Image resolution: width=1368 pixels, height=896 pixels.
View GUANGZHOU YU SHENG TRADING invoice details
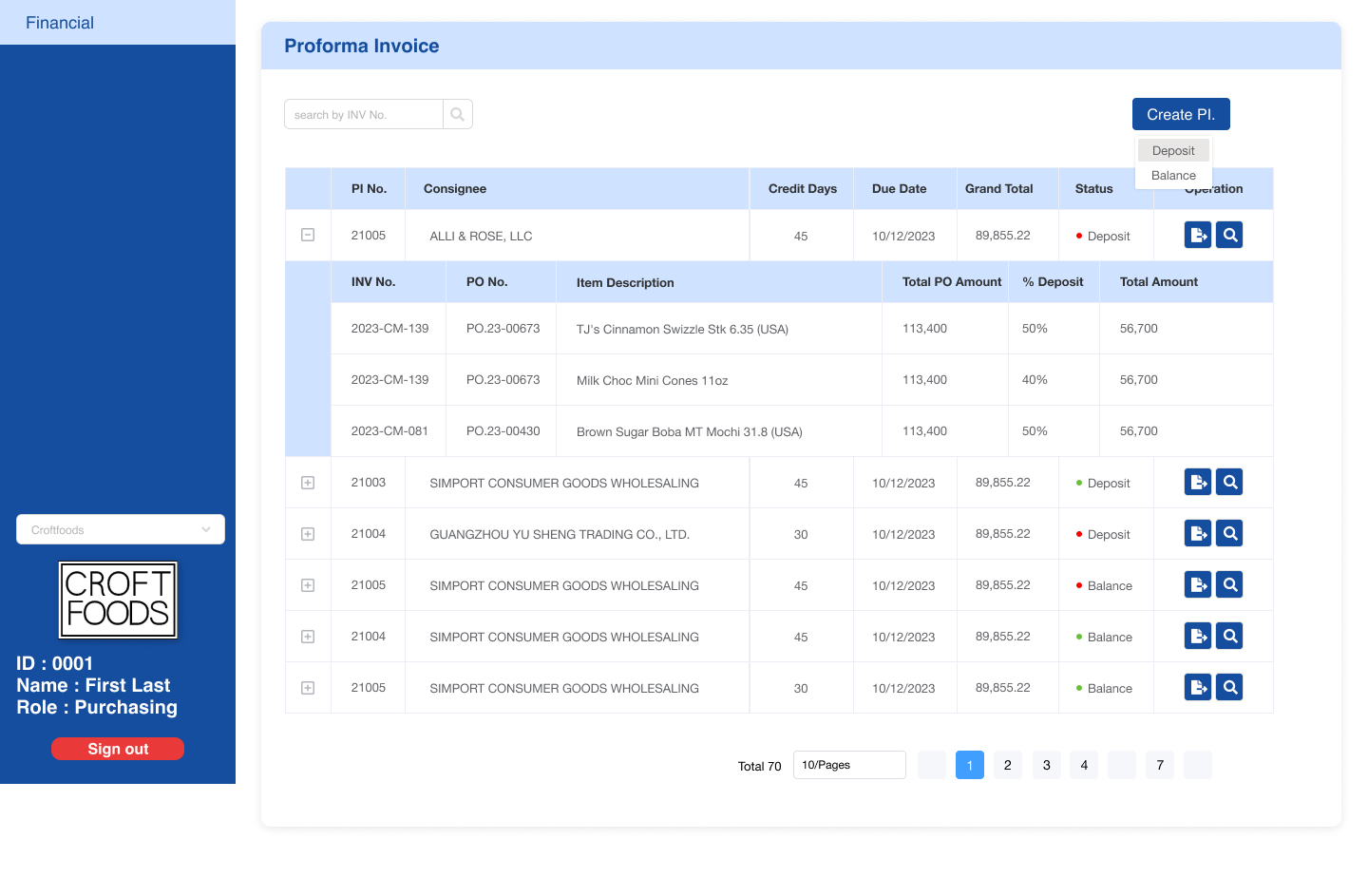coord(1230,533)
